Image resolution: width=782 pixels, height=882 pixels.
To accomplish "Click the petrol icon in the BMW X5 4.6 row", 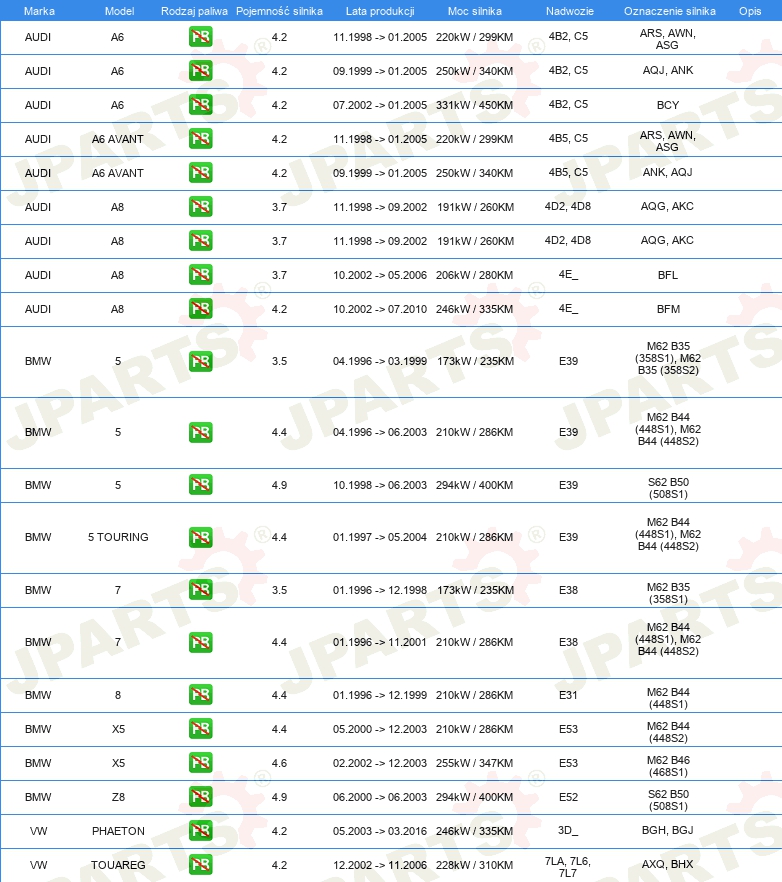I will 200,763.
